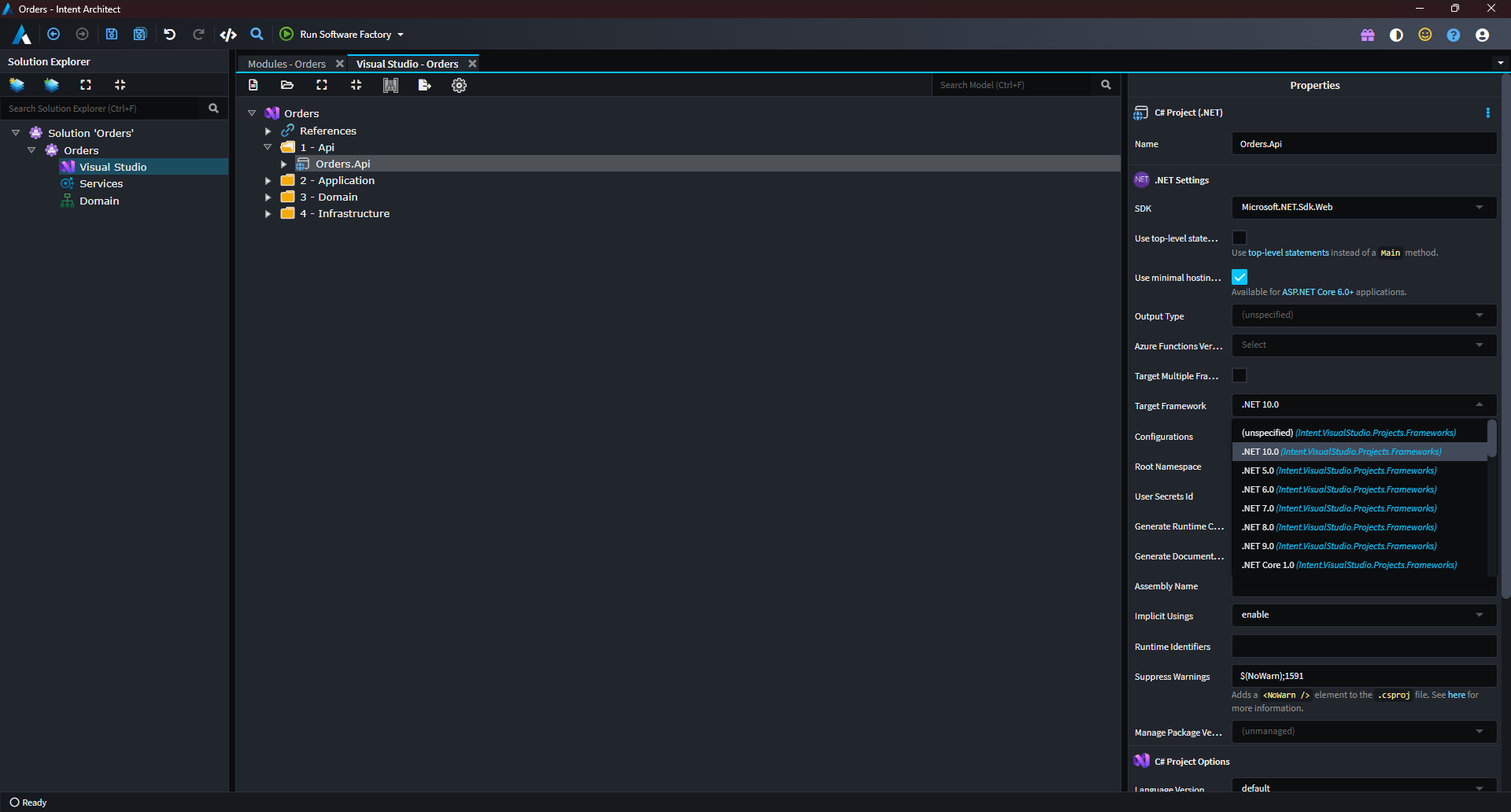Click the gift icon in the top-right bar
Image resolution: width=1511 pixels, height=812 pixels.
1368,35
